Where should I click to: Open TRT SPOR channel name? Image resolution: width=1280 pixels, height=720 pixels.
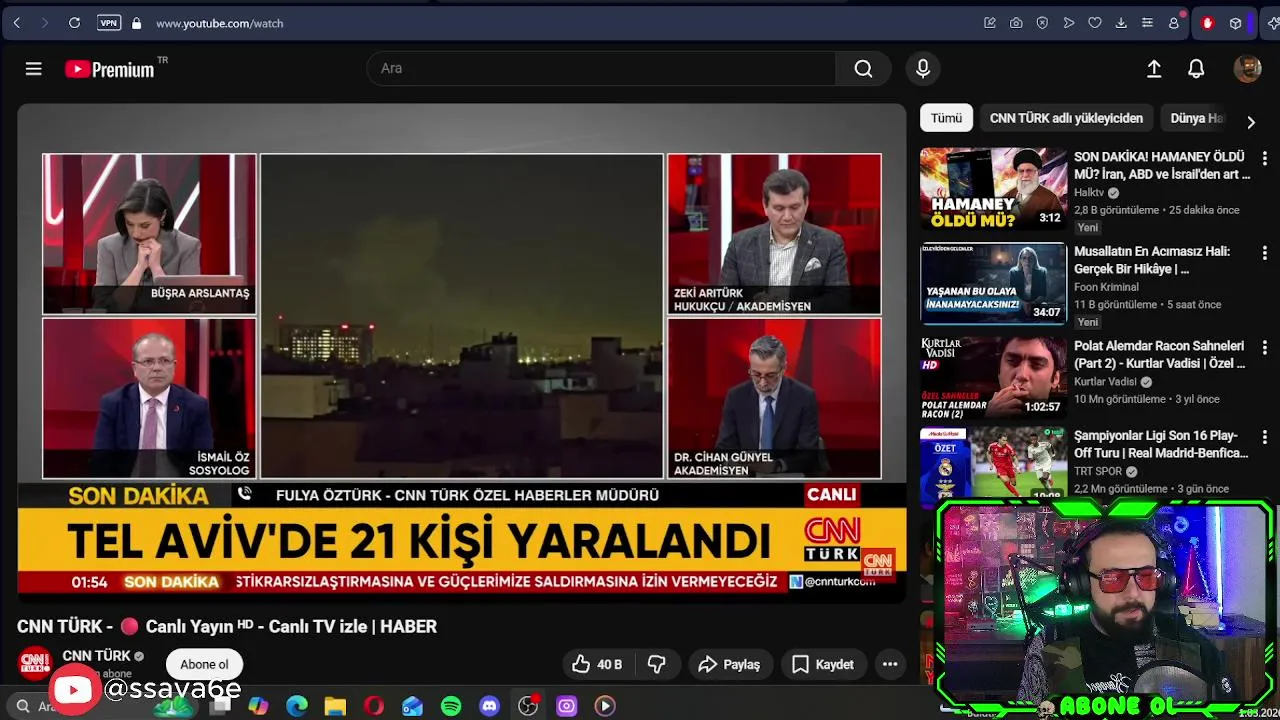click(1098, 471)
